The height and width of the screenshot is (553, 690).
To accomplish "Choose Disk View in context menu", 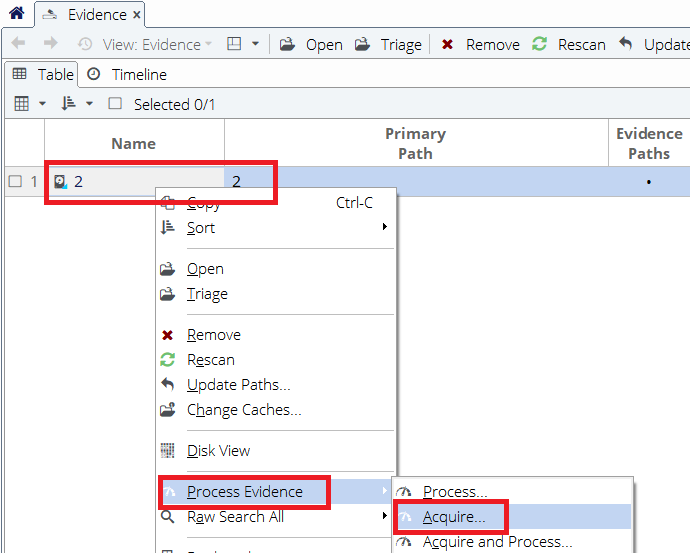I will click(x=218, y=451).
